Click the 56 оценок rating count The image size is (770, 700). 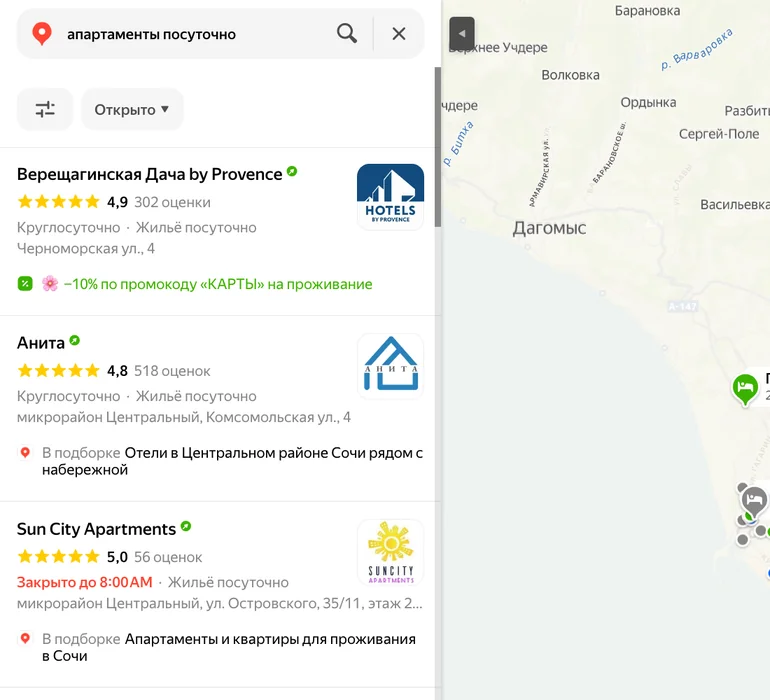(x=168, y=557)
